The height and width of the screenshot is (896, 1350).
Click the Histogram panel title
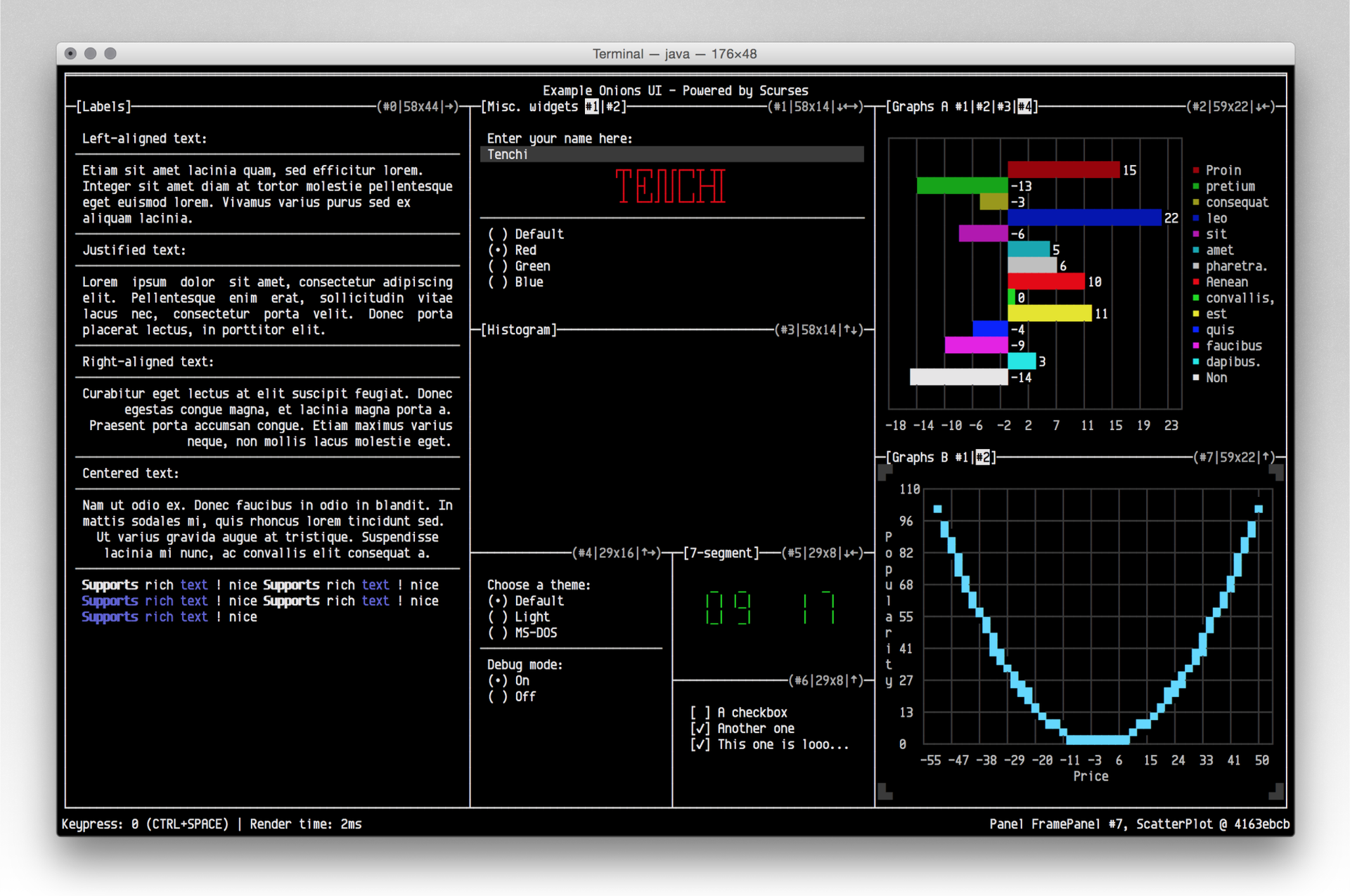point(519,330)
